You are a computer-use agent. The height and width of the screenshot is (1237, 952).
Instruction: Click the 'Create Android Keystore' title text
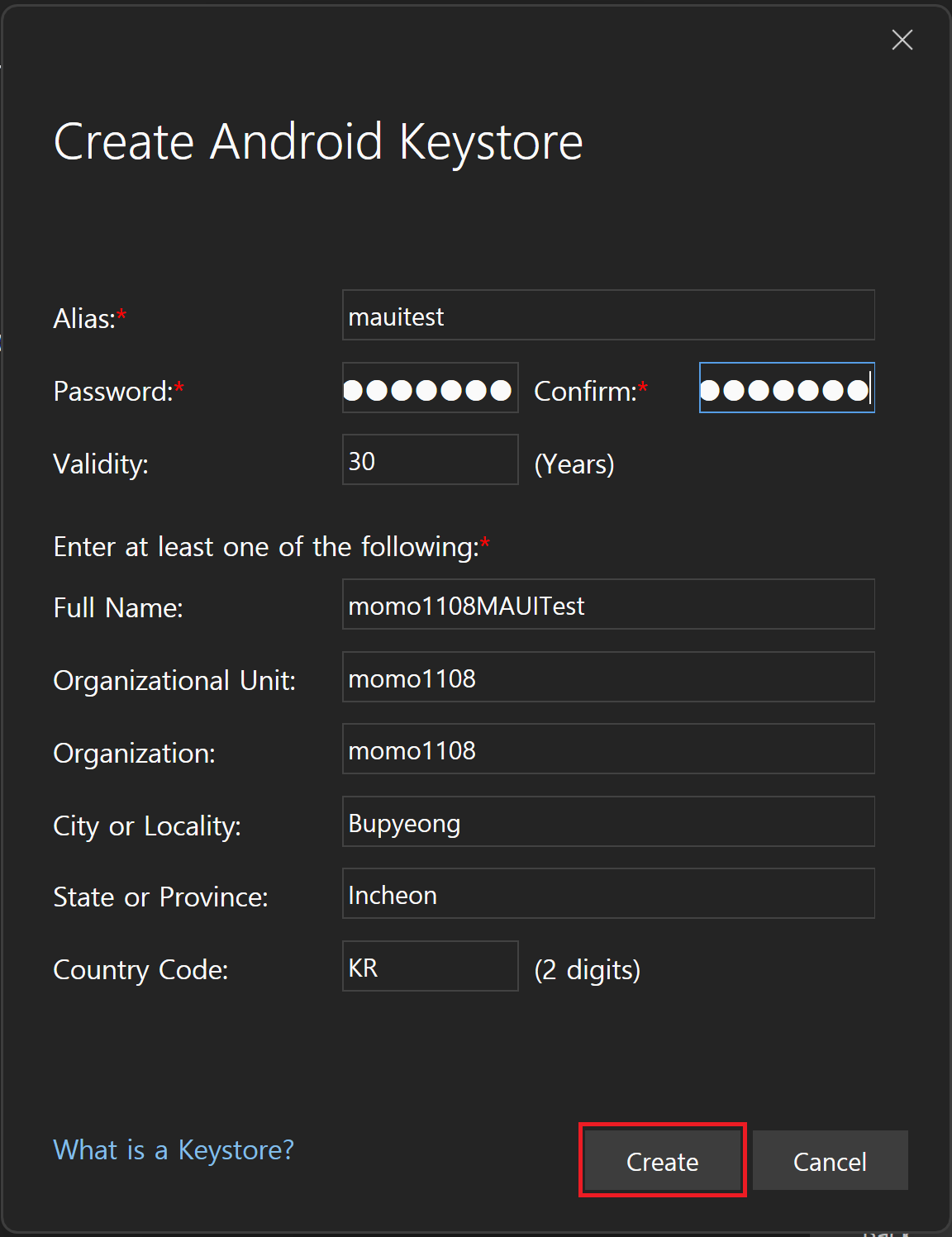[318, 141]
